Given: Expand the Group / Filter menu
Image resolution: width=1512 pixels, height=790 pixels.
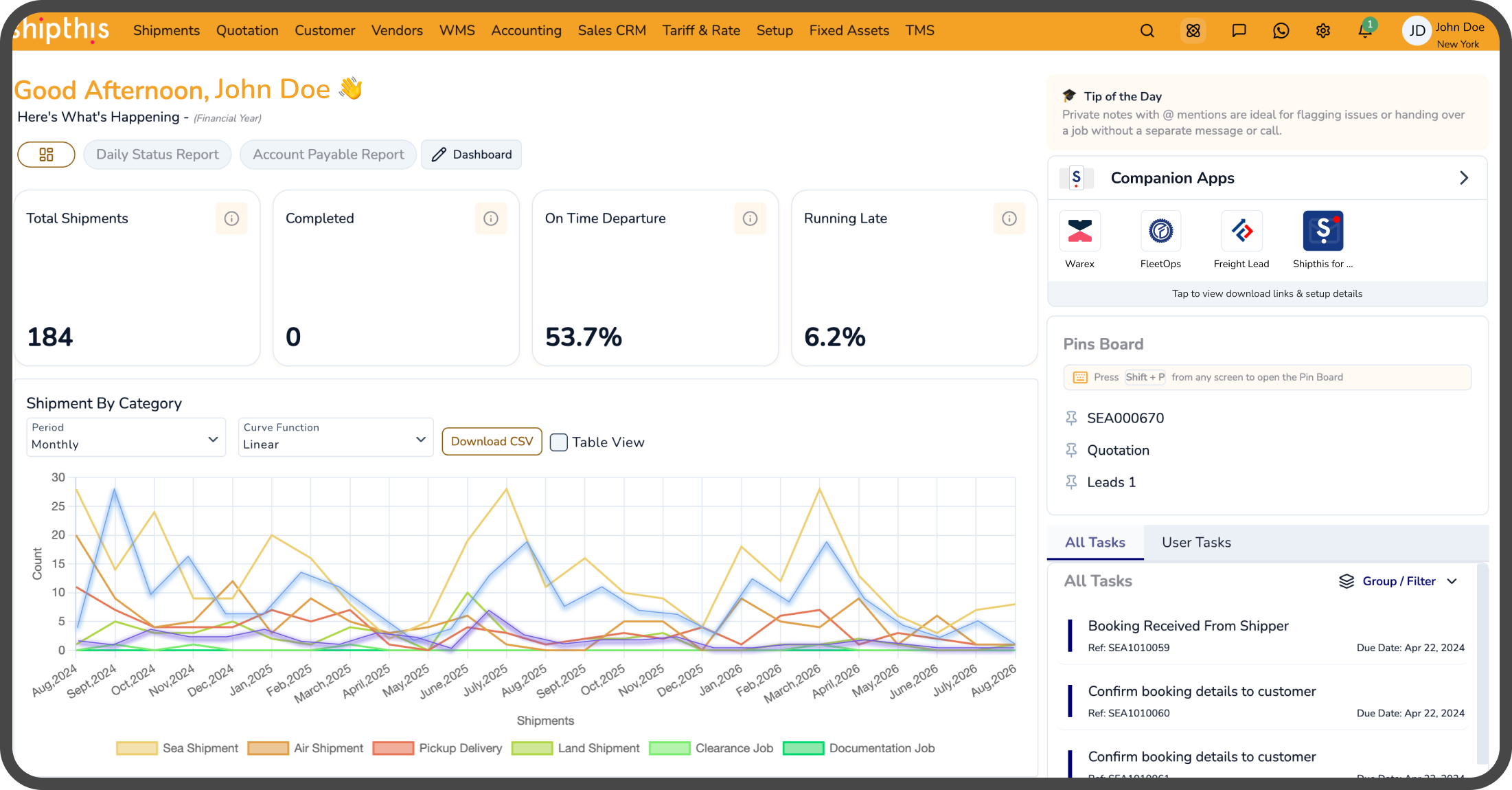Looking at the screenshot, I should [x=1398, y=581].
